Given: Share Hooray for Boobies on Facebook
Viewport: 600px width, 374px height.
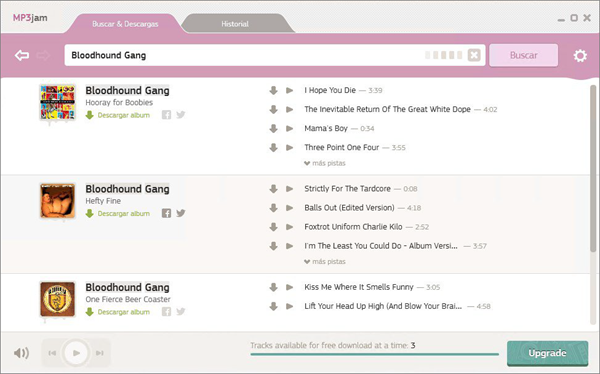Looking at the screenshot, I should (166, 115).
